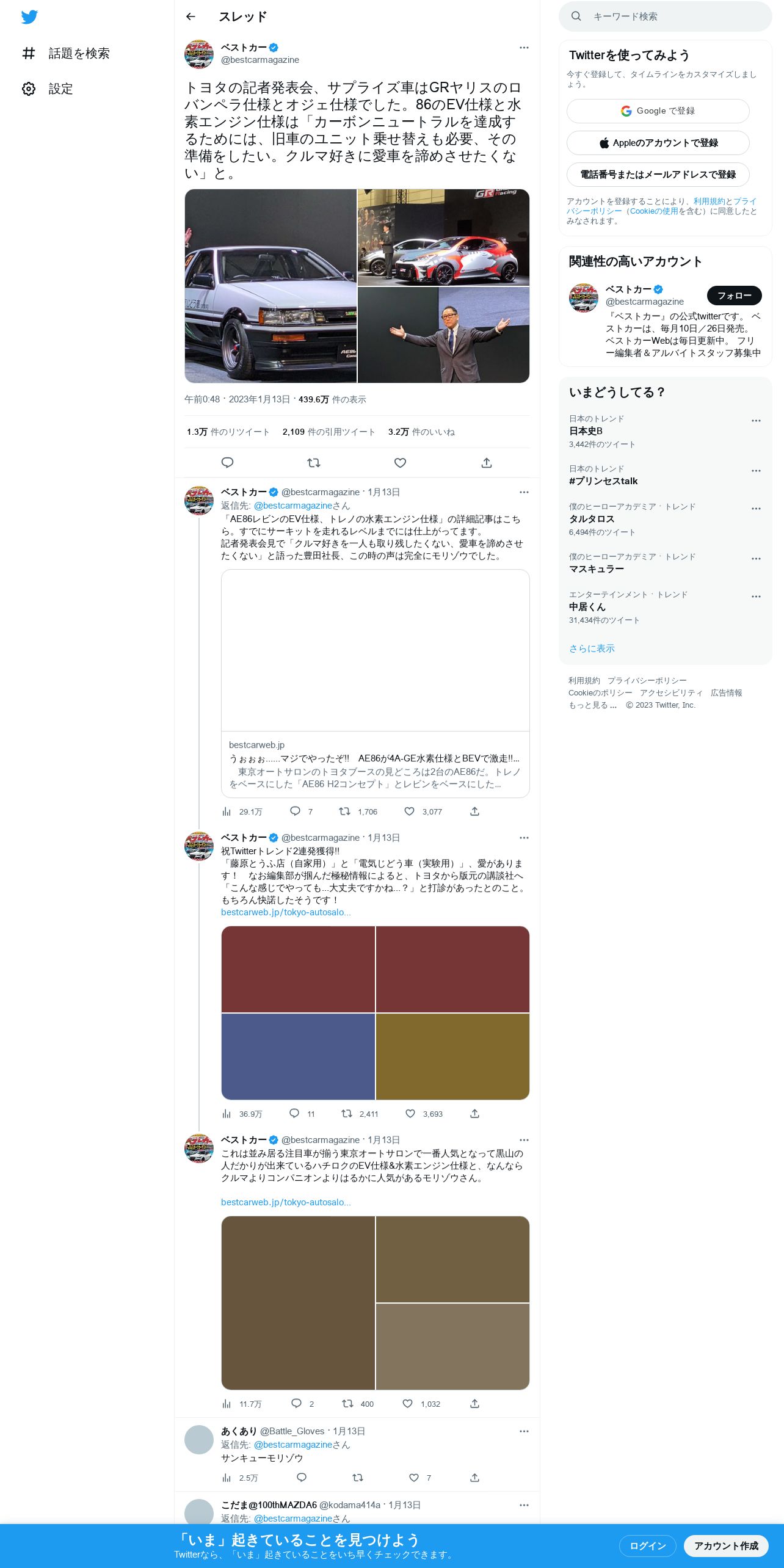This screenshot has width=784, height=1568.
Task: Open the AE86 Levin car photo
Action: pyautogui.click(x=270, y=286)
